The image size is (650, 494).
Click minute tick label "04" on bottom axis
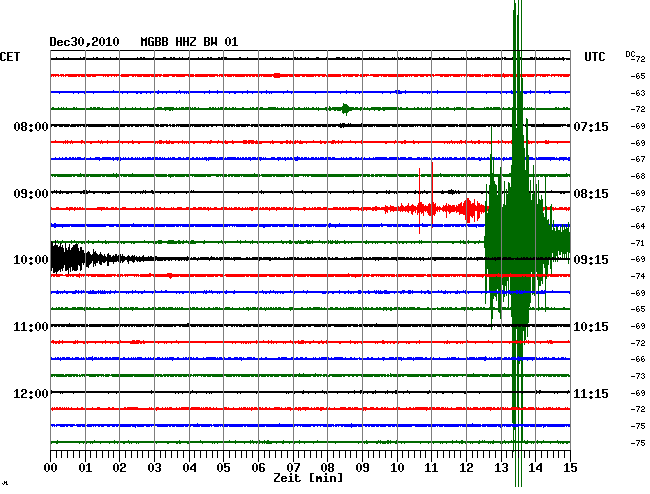point(189,468)
